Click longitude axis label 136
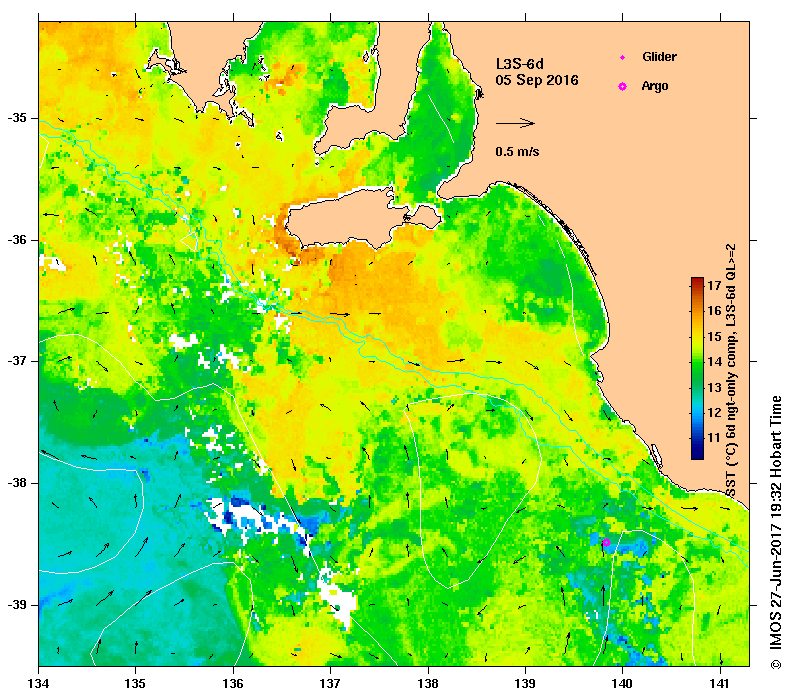This screenshot has width=791, height=700. 233,683
